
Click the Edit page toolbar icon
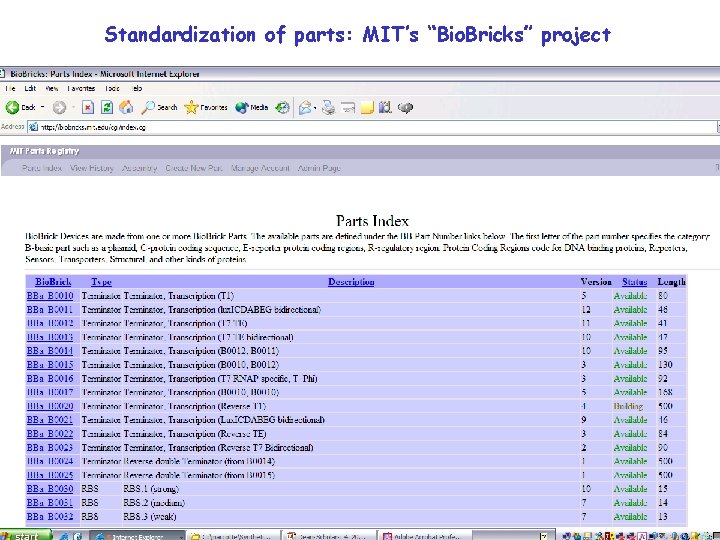click(348, 107)
